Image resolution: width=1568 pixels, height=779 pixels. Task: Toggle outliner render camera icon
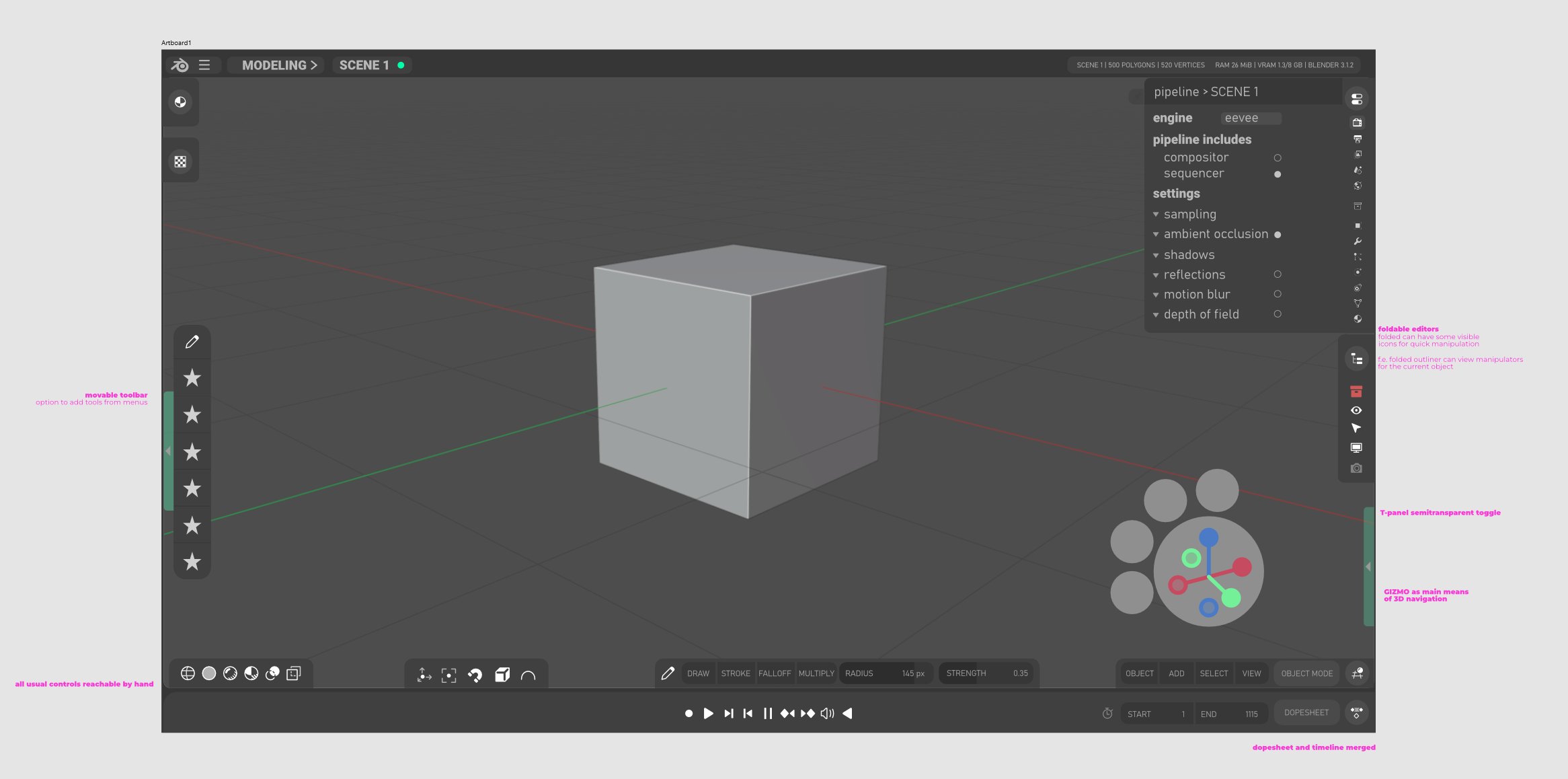[x=1356, y=468]
